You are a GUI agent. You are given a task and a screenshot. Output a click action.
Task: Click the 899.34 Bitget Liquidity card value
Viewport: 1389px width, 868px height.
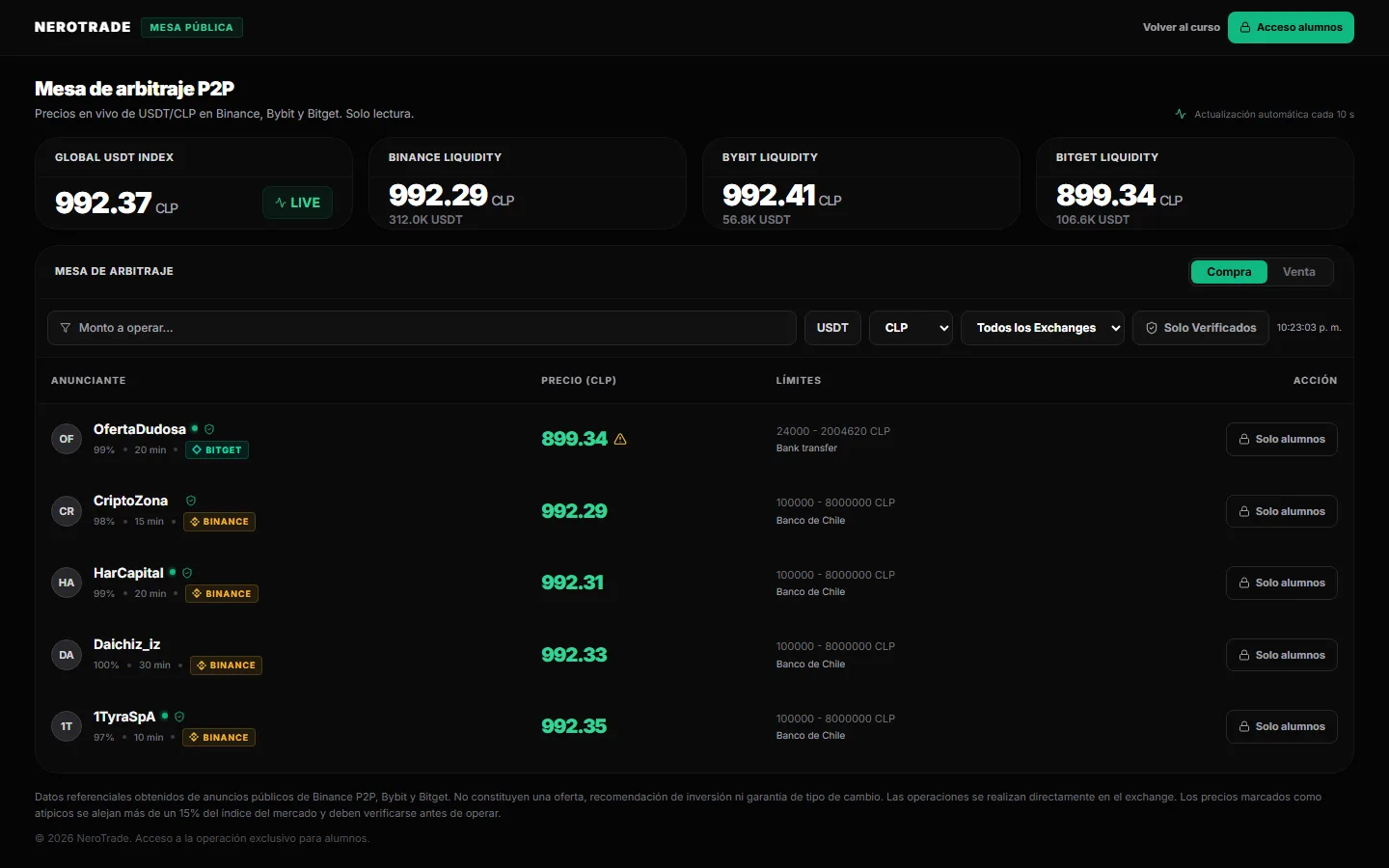click(1105, 195)
